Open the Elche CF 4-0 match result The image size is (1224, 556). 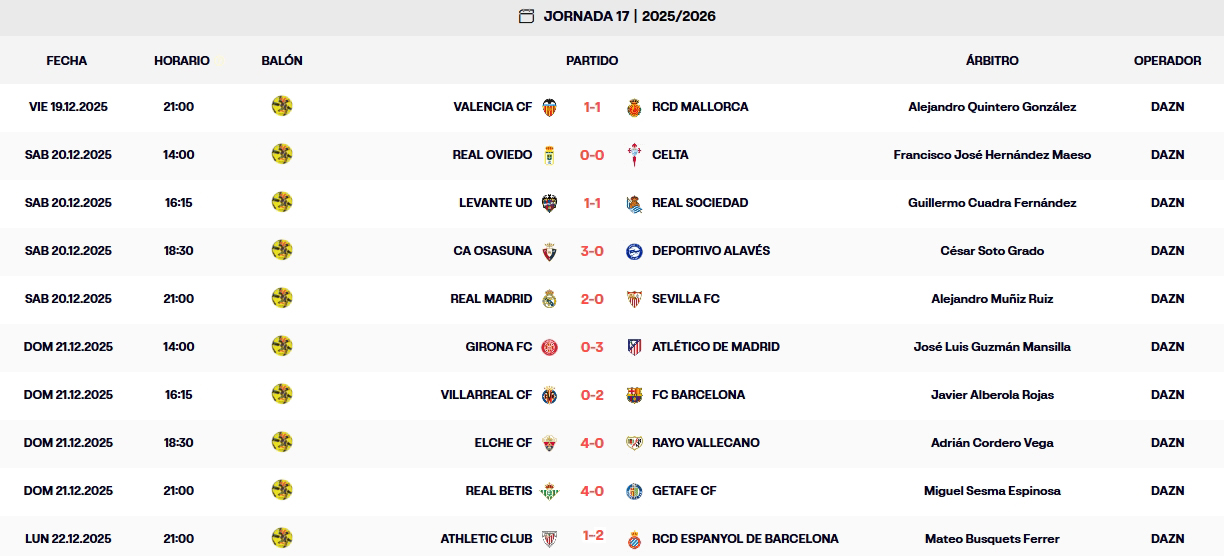[x=592, y=443]
